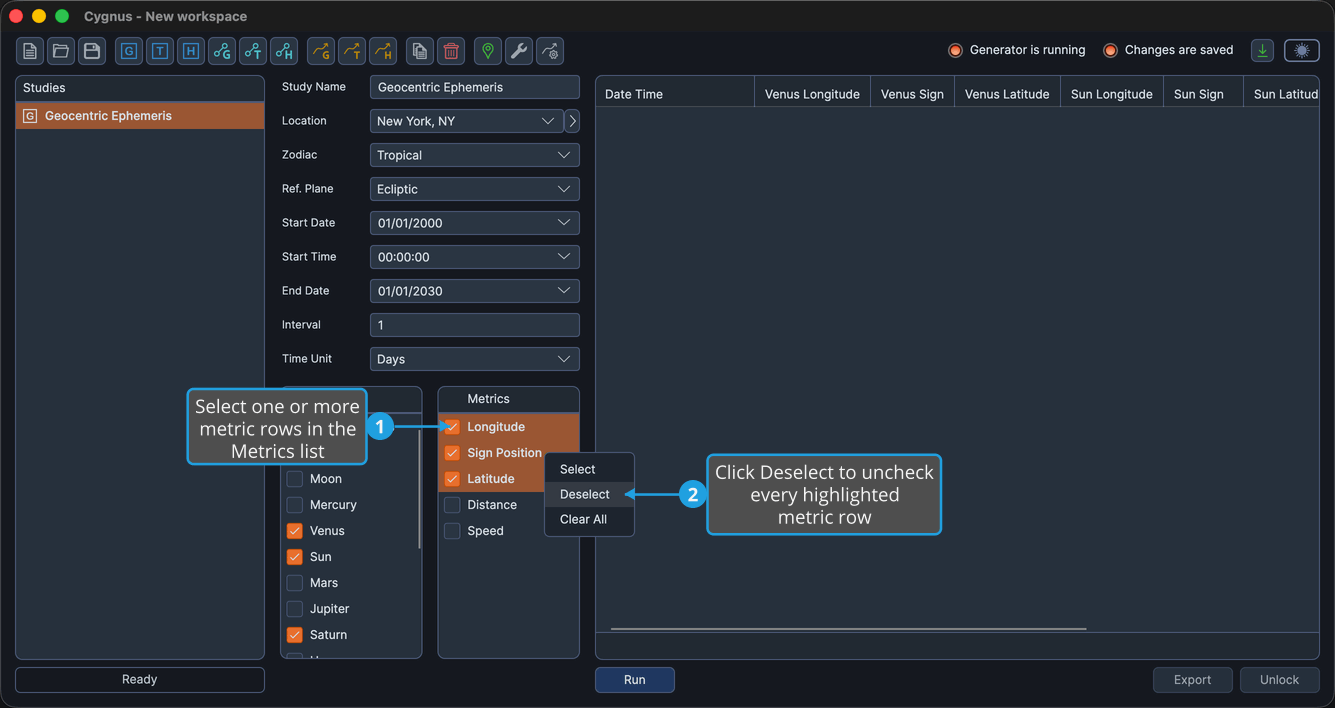The width and height of the screenshot is (1335, 708).
Task: Choose Deselect from the context menu
Action: pyautogui.click(x=589, y=494)
